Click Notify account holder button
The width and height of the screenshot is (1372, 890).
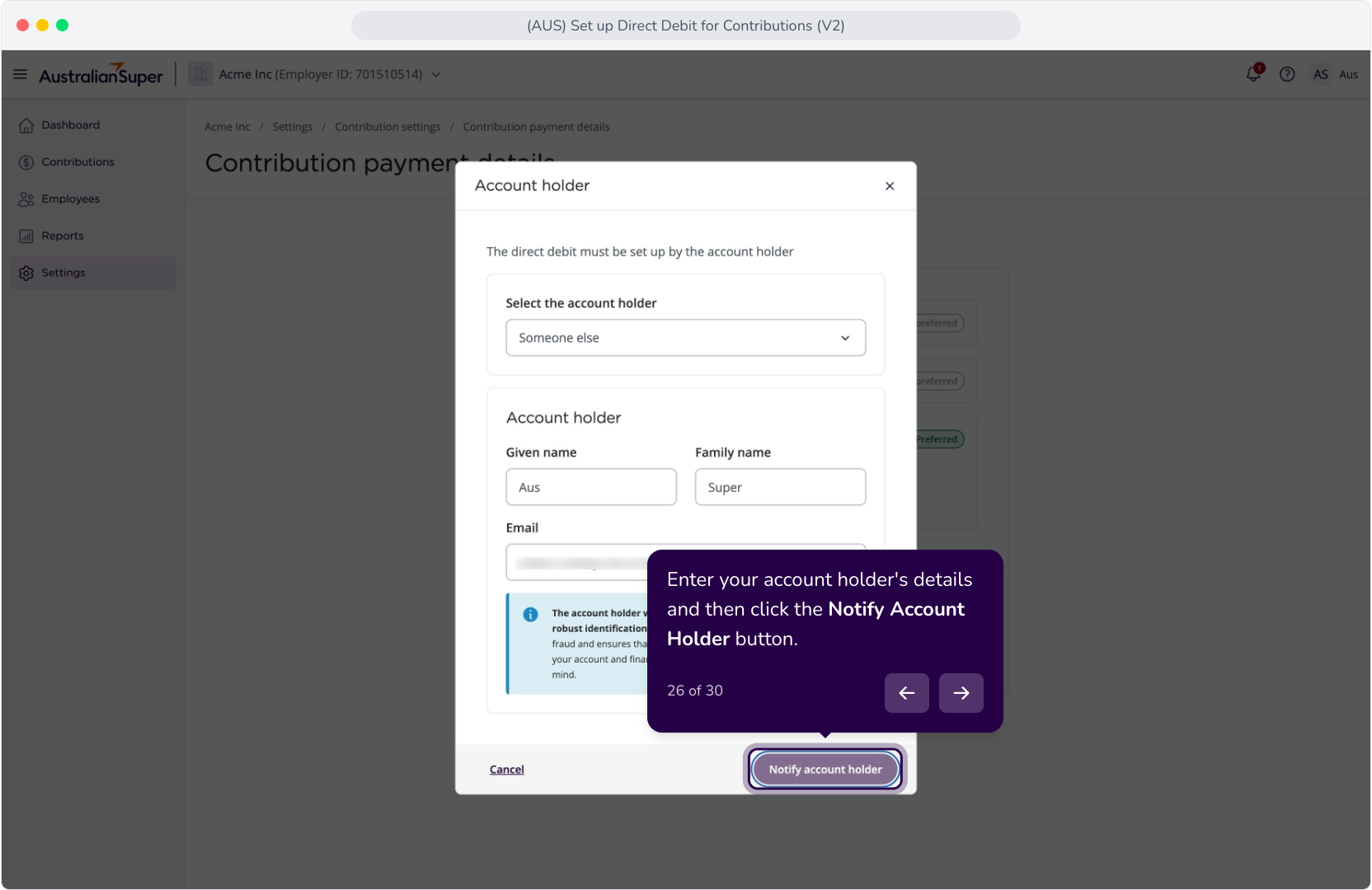[x=825, y=770]
